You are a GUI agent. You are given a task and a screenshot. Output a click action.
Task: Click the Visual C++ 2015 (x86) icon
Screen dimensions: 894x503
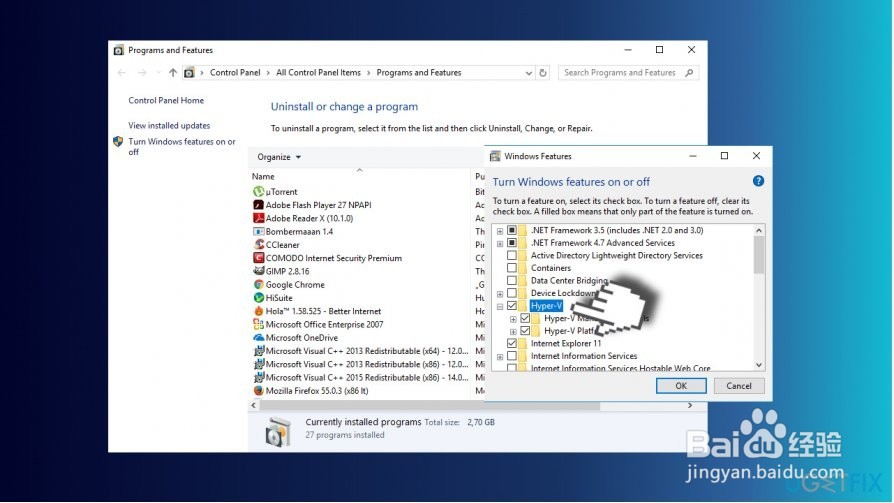click(x=258, y=377)
